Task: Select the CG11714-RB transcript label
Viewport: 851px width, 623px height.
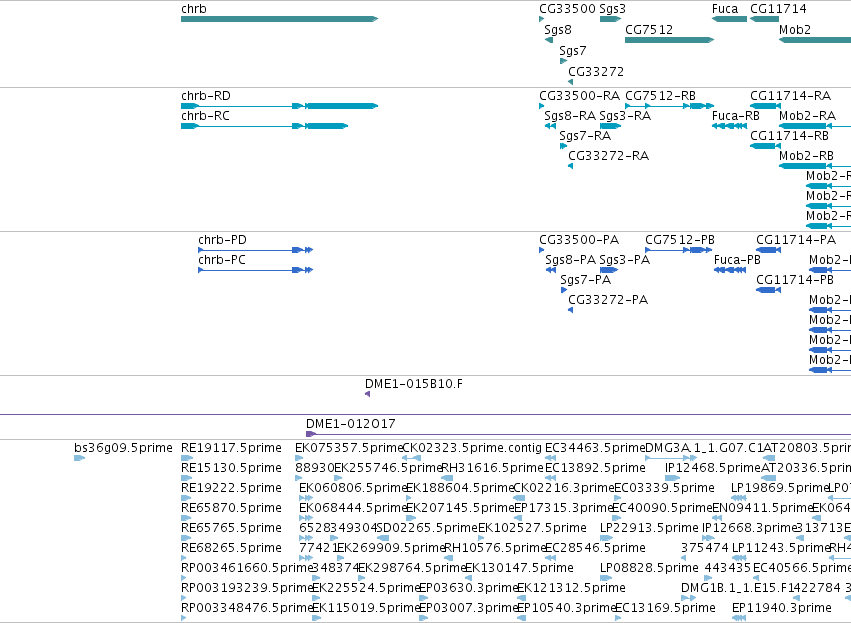Action: coord(790,136)
